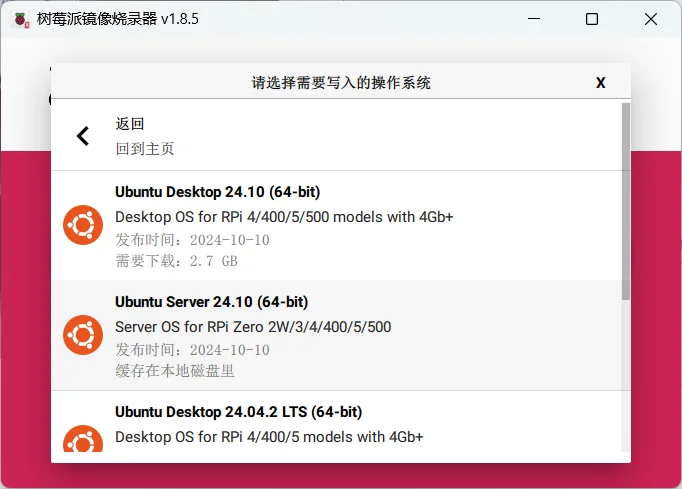682x489 pixels.
Task: Click the Ubuntu Desktop 24.10 logo icon
Action: [x=83, y=225]
